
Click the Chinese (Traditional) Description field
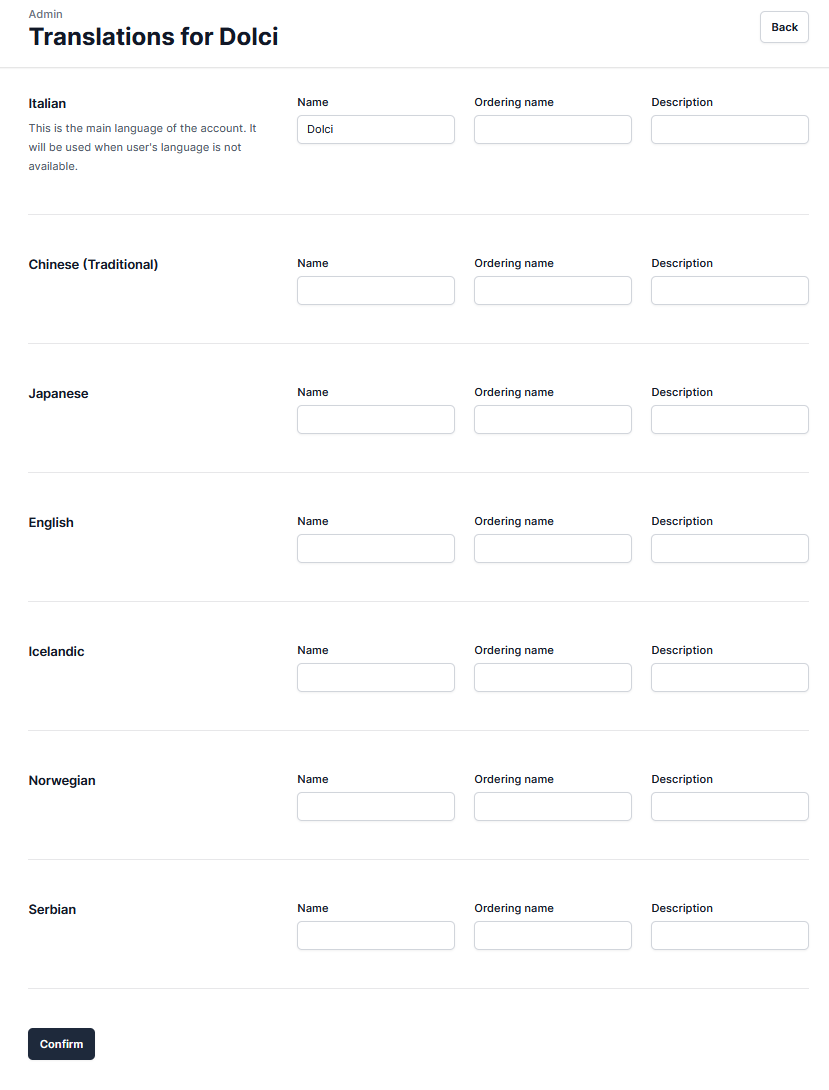click(729, 290)
